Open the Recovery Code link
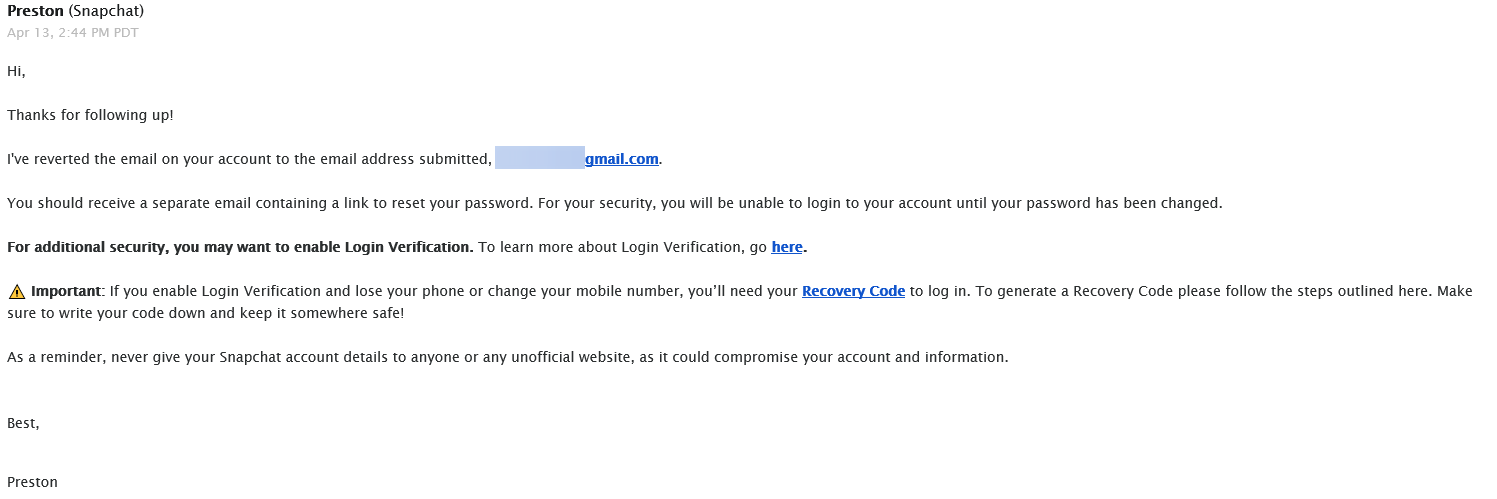Image resolution: width=1497 pixels, height=499 pixels. (853, 291)
